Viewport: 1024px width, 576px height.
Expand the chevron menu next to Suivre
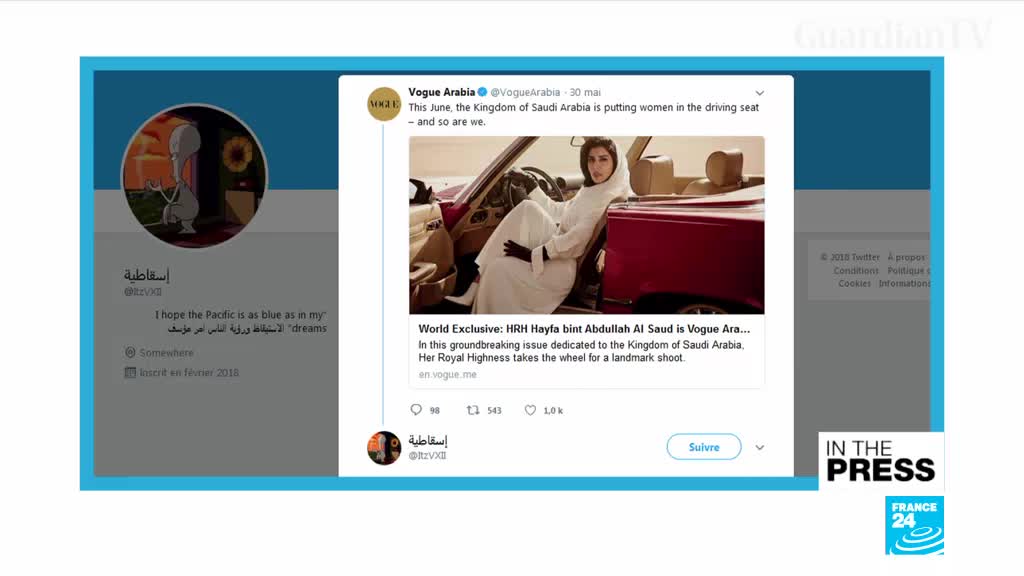pos(760,448)
